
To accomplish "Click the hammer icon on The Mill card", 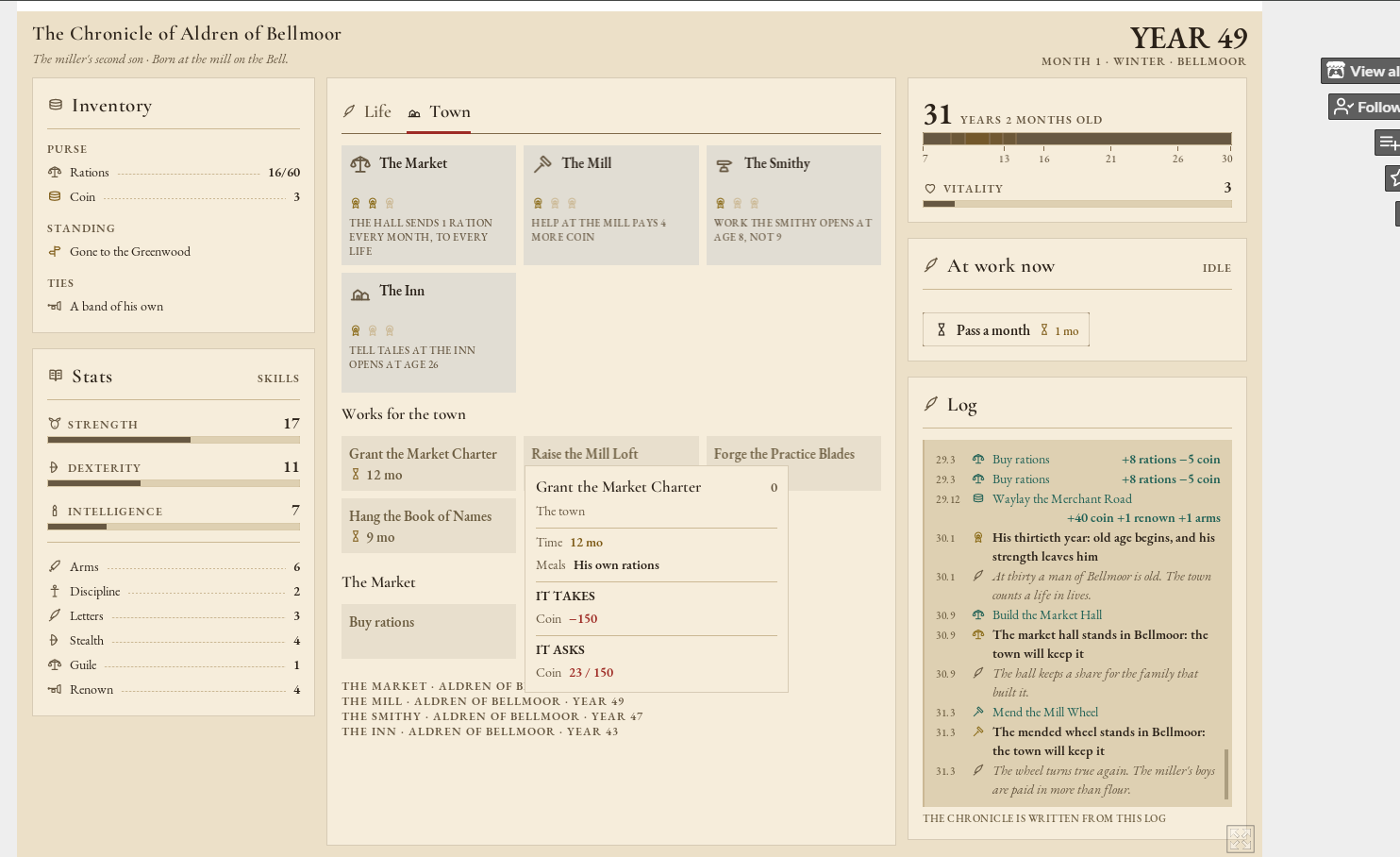I will (542, 164).
